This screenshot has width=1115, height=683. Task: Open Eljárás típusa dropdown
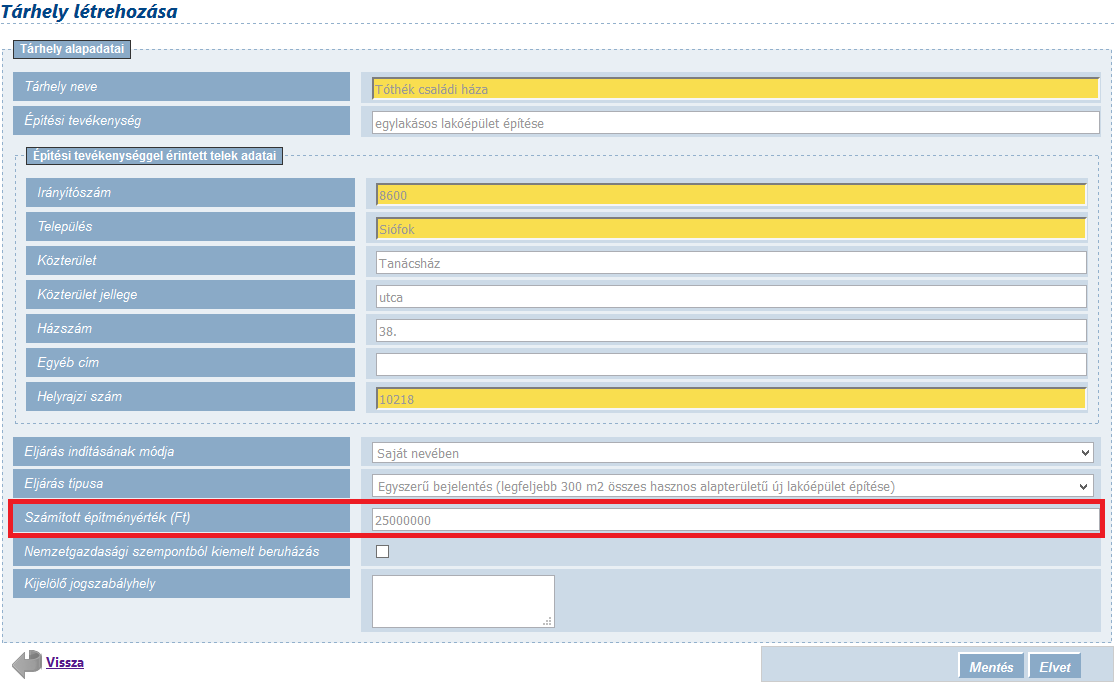(x=732, y=486)
